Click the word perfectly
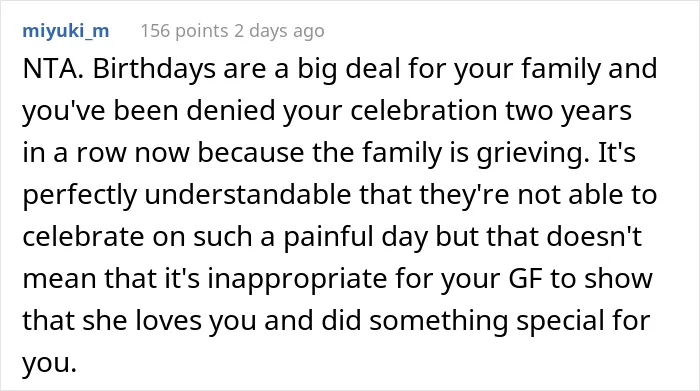 tap(80, 196)
